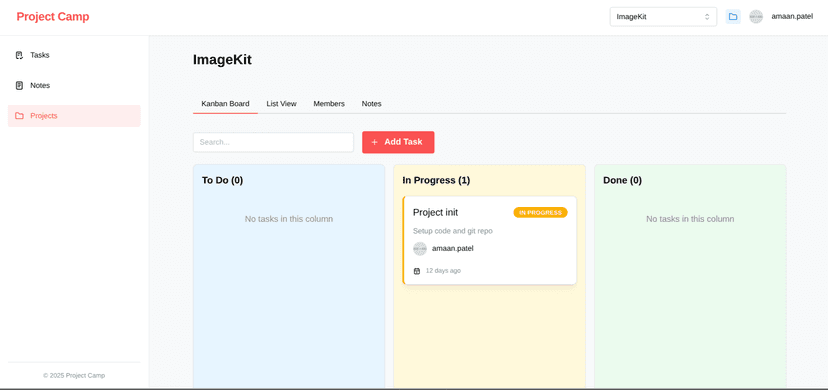This screenshot has width=828, height=390.
Task: Click the blue folder icon in header
Action: pyautogui.click(x=733, y=17)
